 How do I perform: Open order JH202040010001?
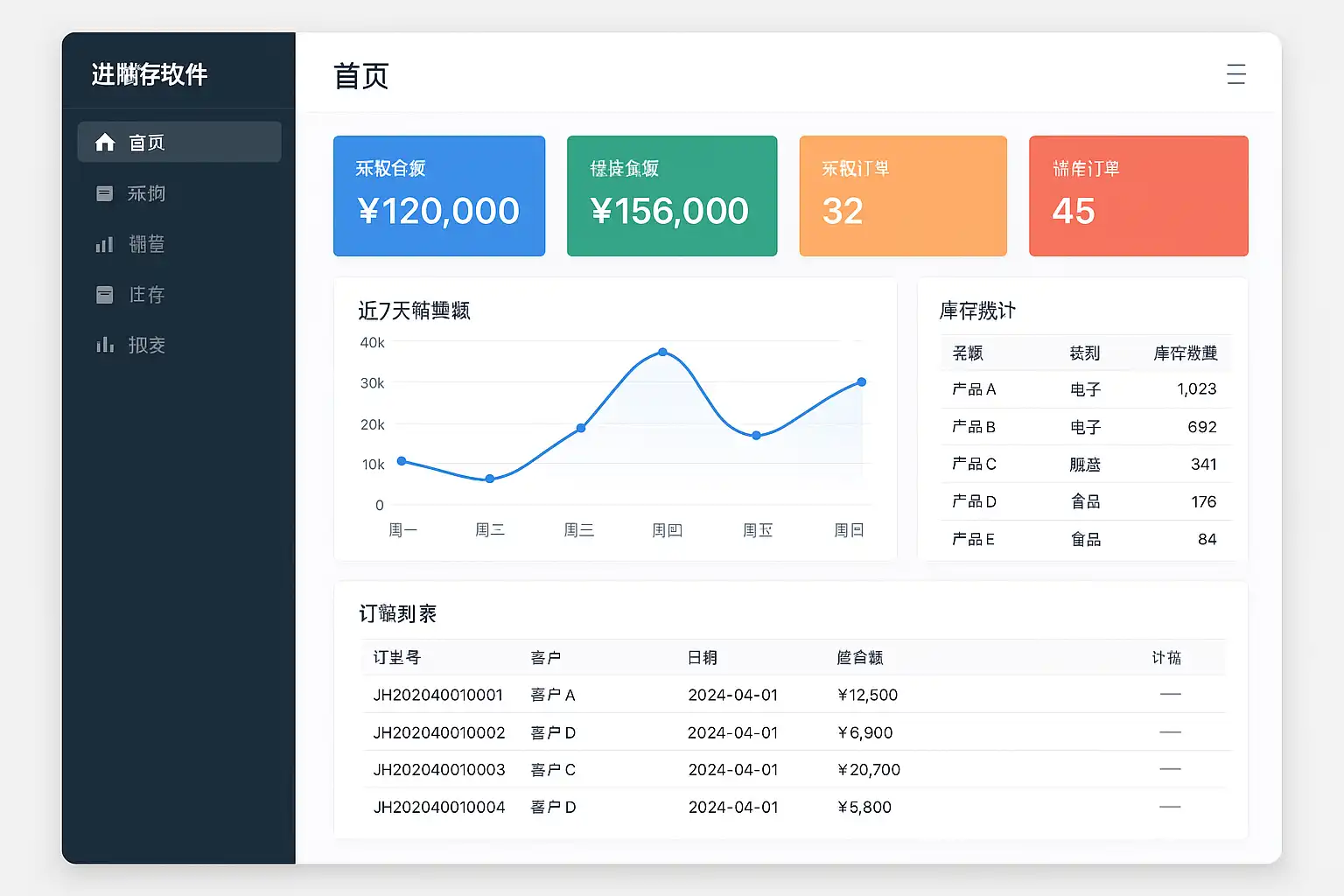(x=796, y=695)
